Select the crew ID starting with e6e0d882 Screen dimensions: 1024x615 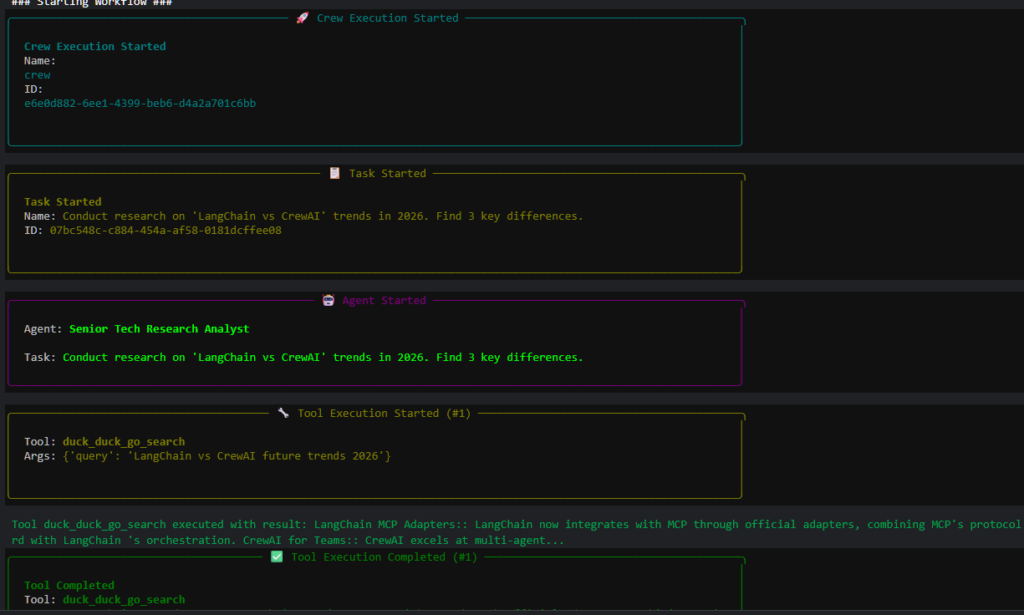pos(140,103)
